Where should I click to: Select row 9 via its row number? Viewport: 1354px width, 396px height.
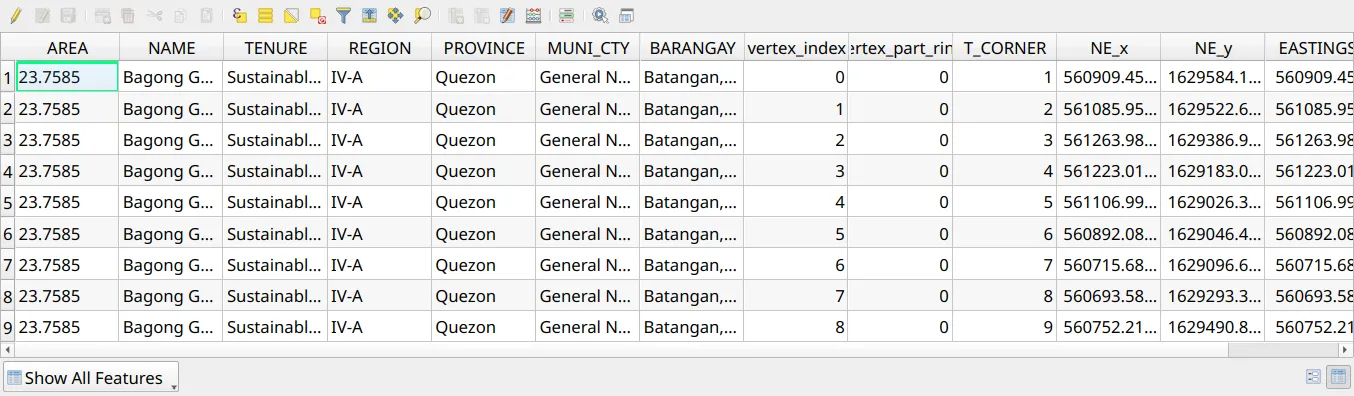(x=8, y=327)
